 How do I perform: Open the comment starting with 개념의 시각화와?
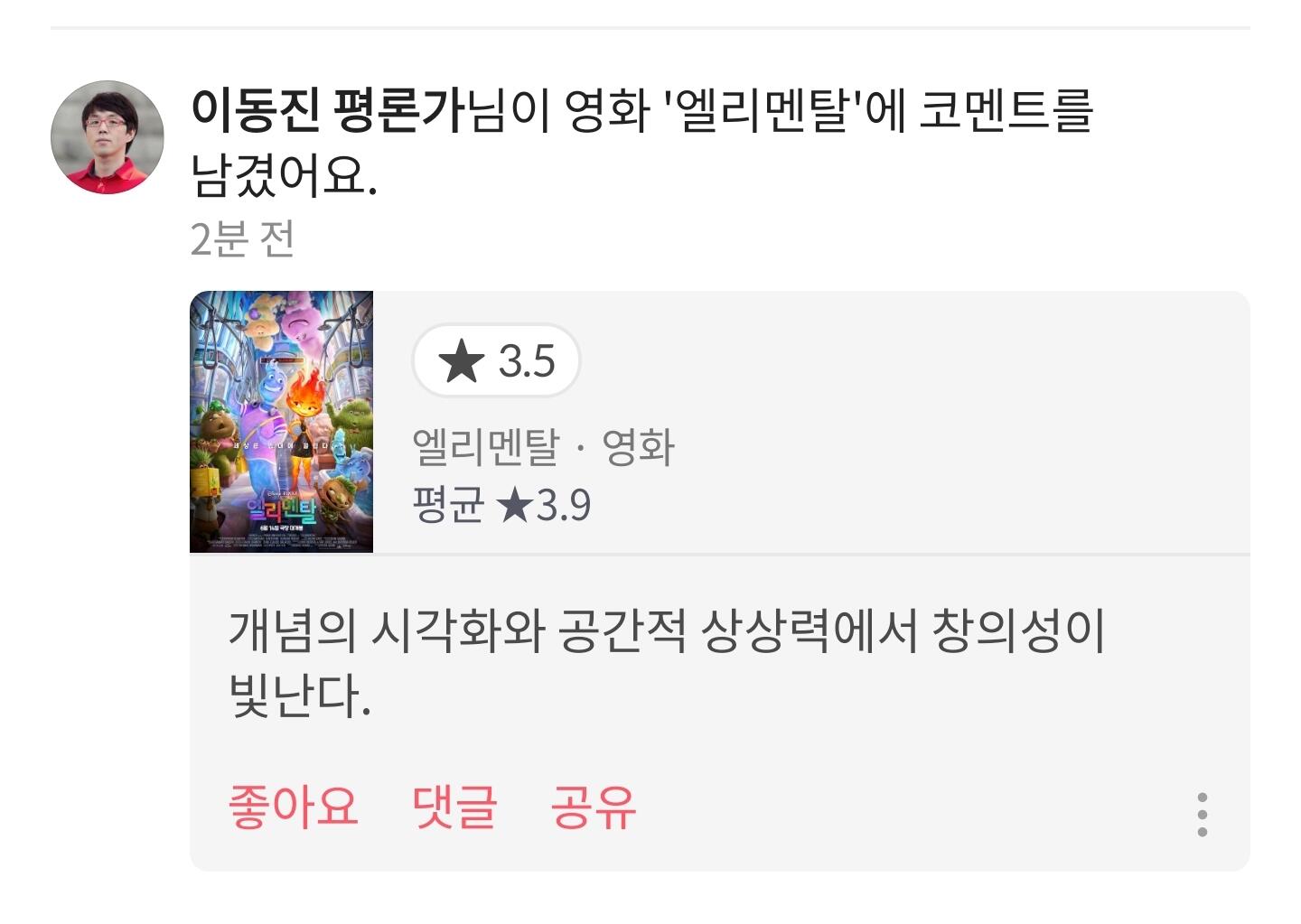667,664
